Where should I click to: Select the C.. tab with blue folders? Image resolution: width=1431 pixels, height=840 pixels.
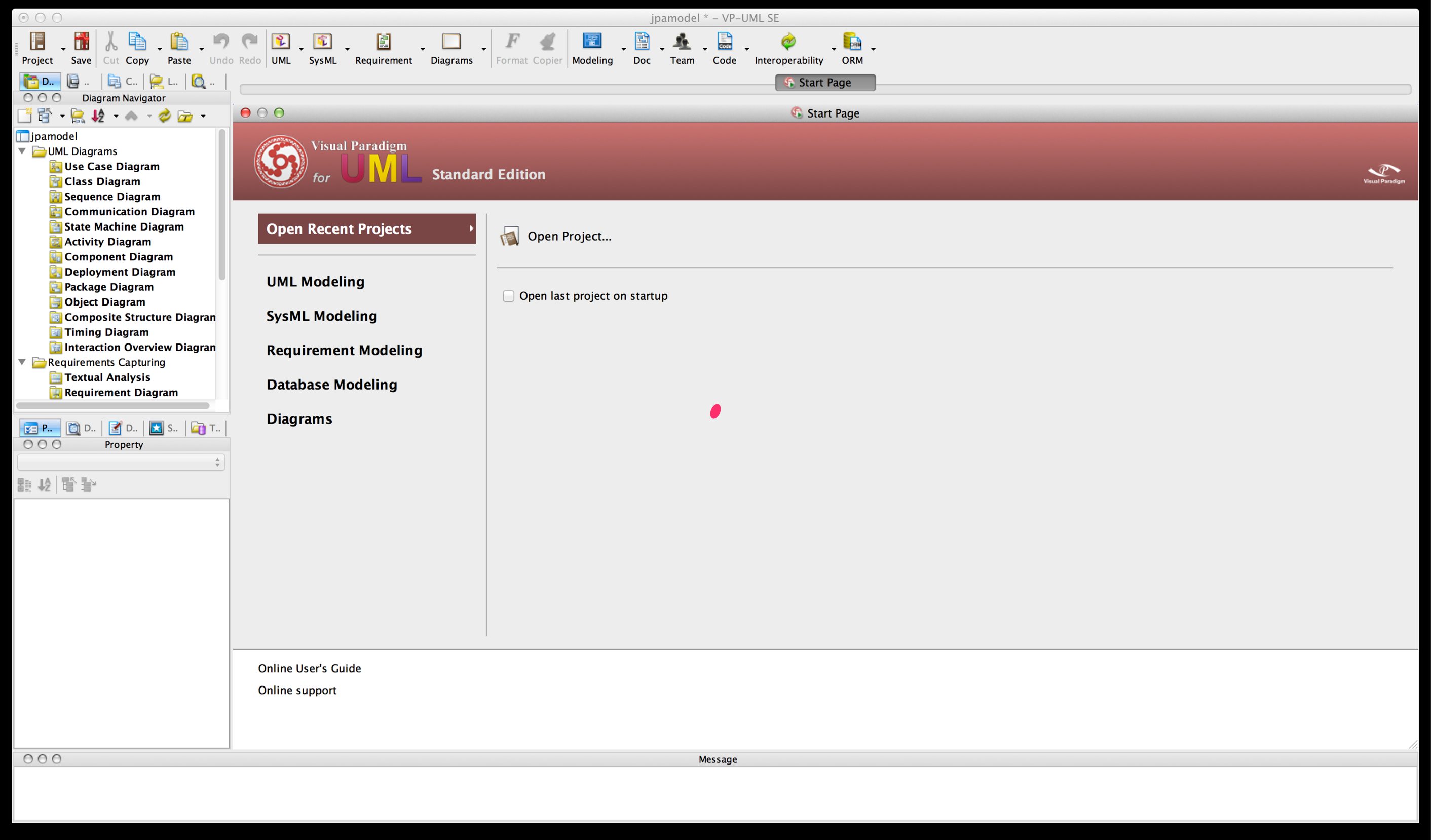(123, 81)
